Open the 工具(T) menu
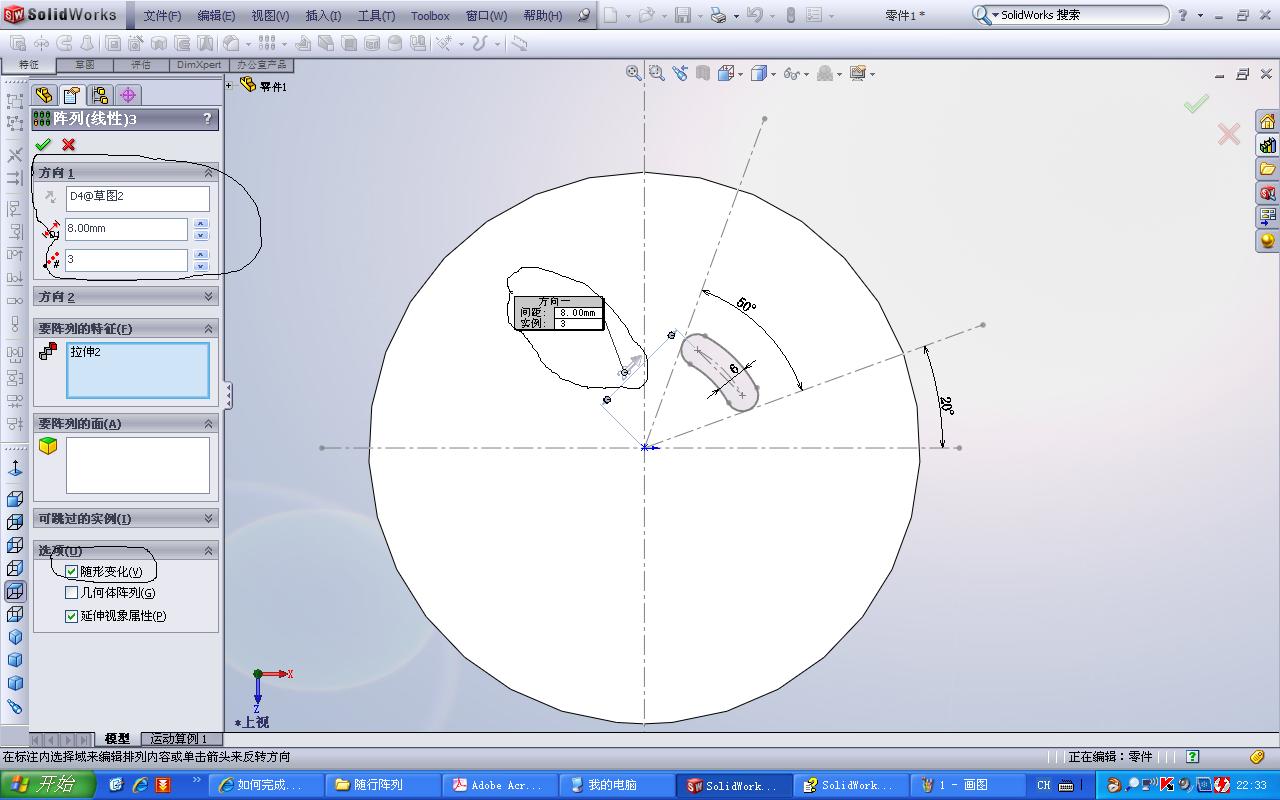 coord(376,16)
